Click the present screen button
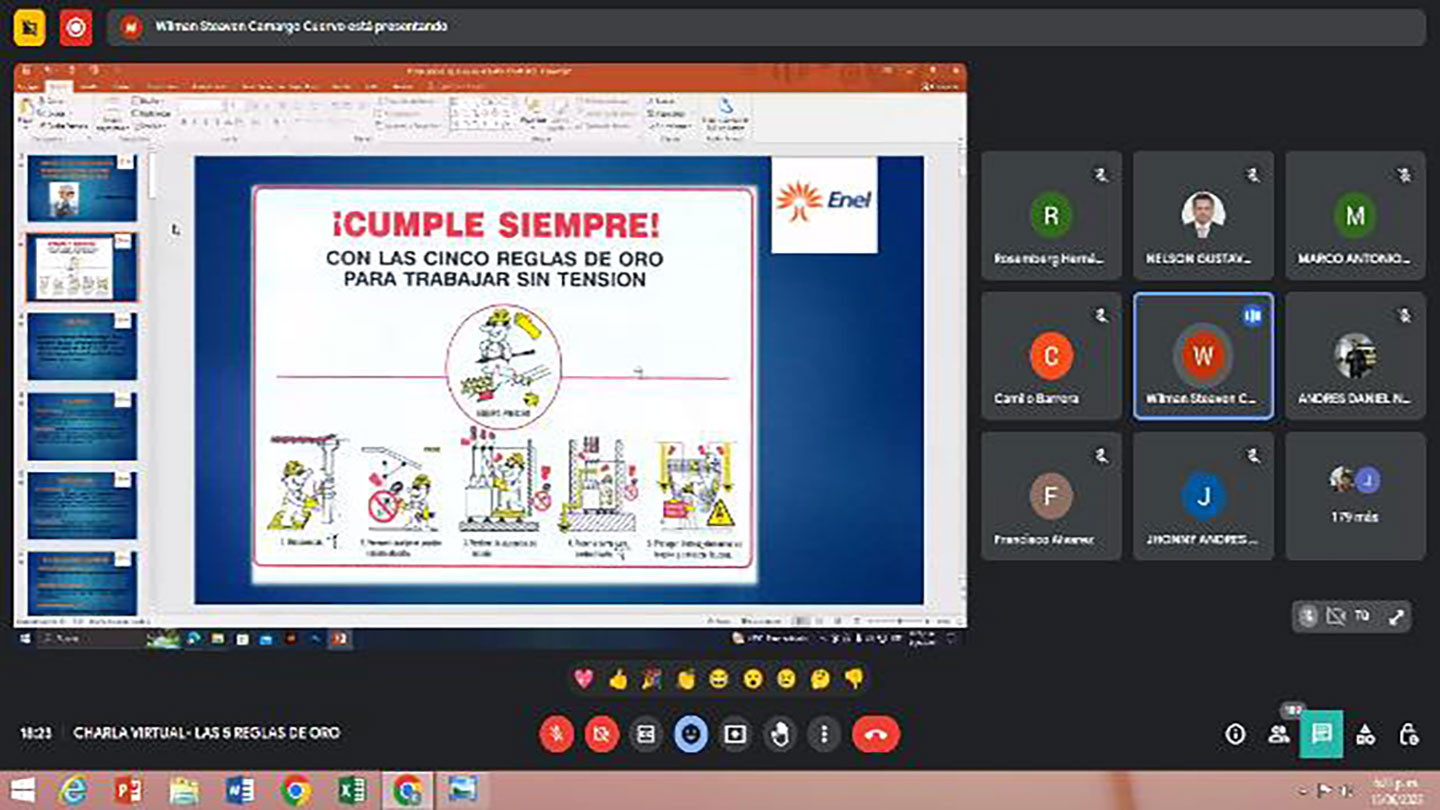 (735, 735)
